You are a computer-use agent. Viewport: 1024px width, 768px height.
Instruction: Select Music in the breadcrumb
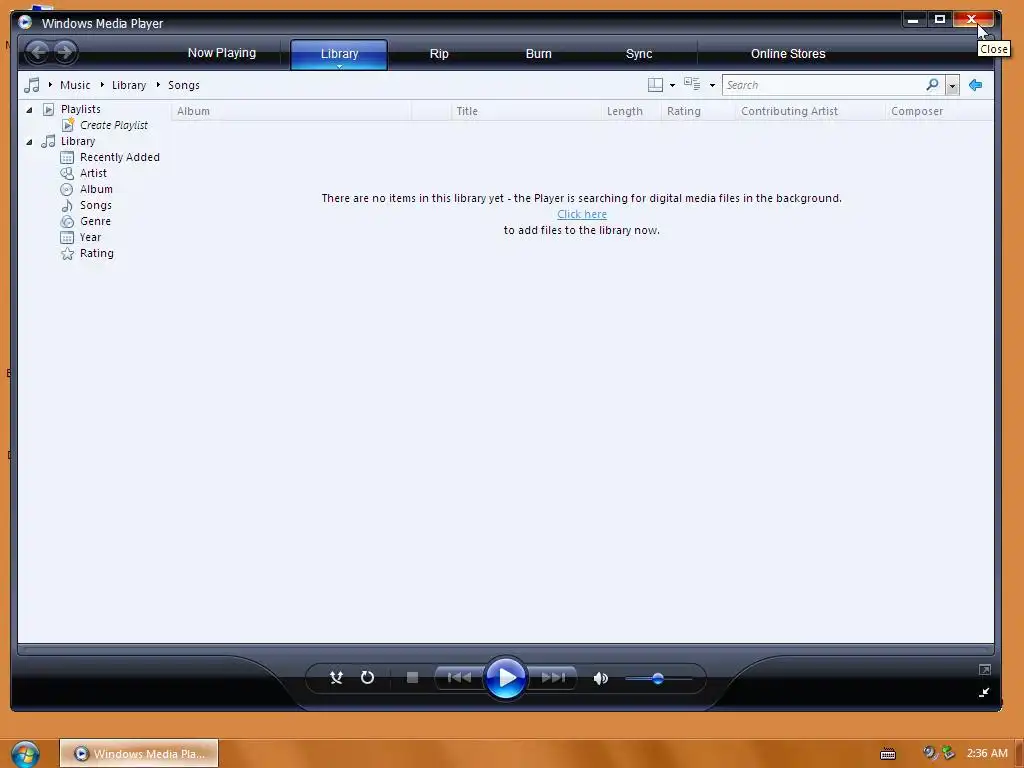pos(75,85)
